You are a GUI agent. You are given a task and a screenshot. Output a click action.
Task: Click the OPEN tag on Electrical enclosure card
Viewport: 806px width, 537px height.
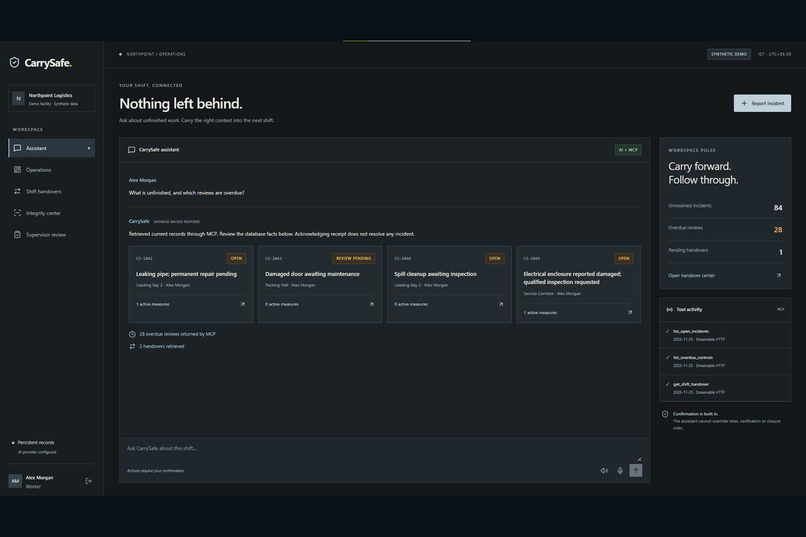(x=624, y=258)
